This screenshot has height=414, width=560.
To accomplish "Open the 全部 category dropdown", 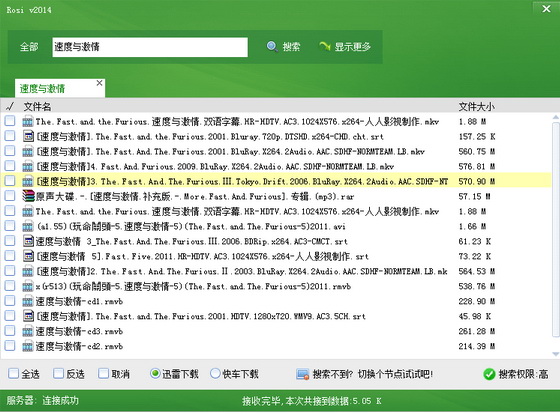I will [x=29, y=46].
